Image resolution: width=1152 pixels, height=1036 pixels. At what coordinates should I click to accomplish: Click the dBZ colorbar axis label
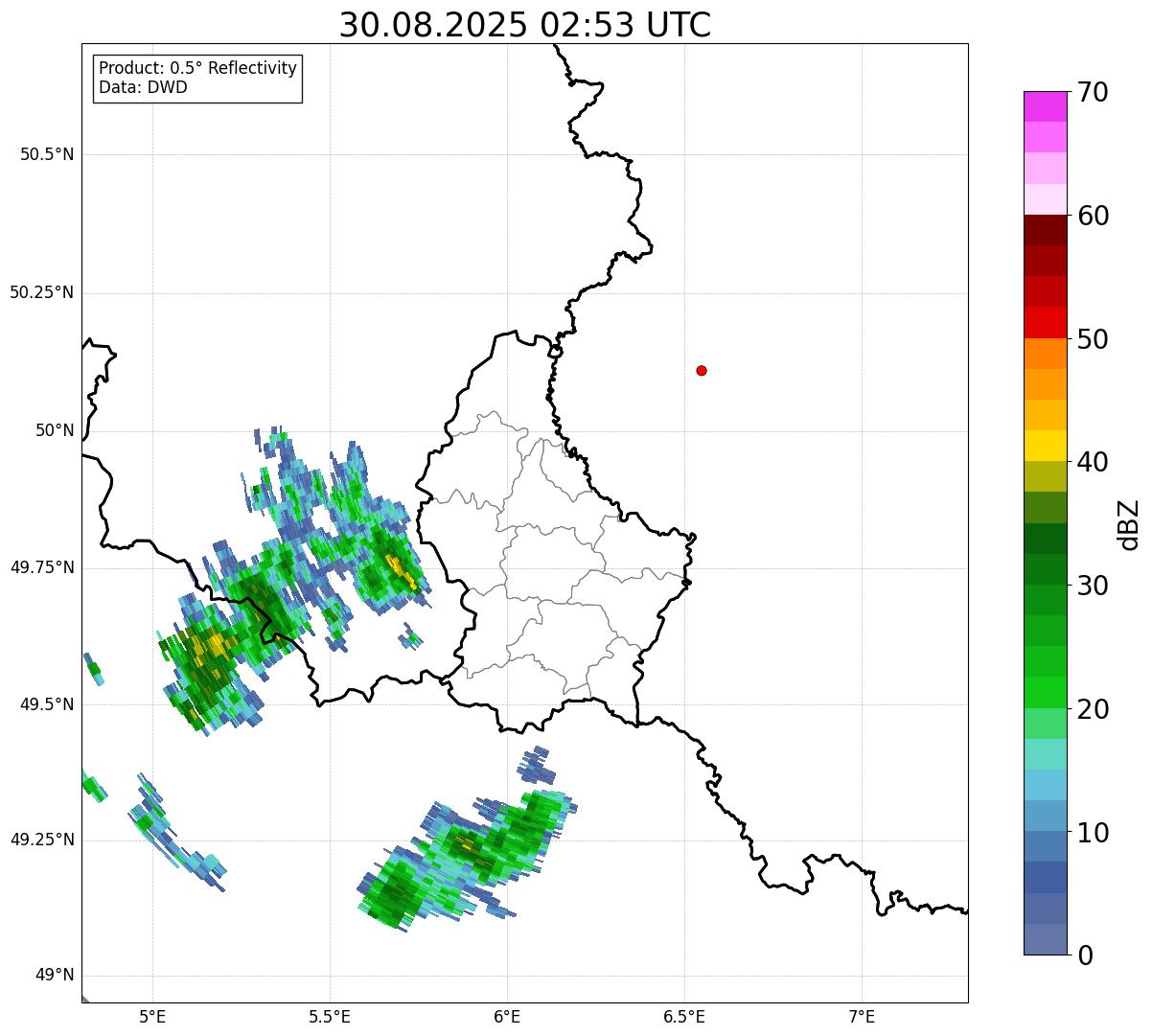1129,524
